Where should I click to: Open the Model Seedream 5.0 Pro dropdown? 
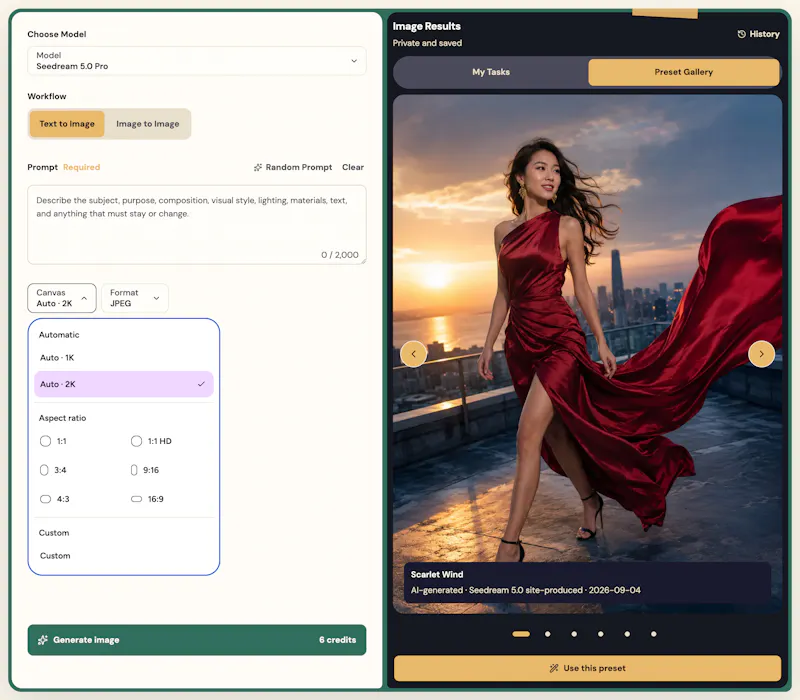[196, 61]
